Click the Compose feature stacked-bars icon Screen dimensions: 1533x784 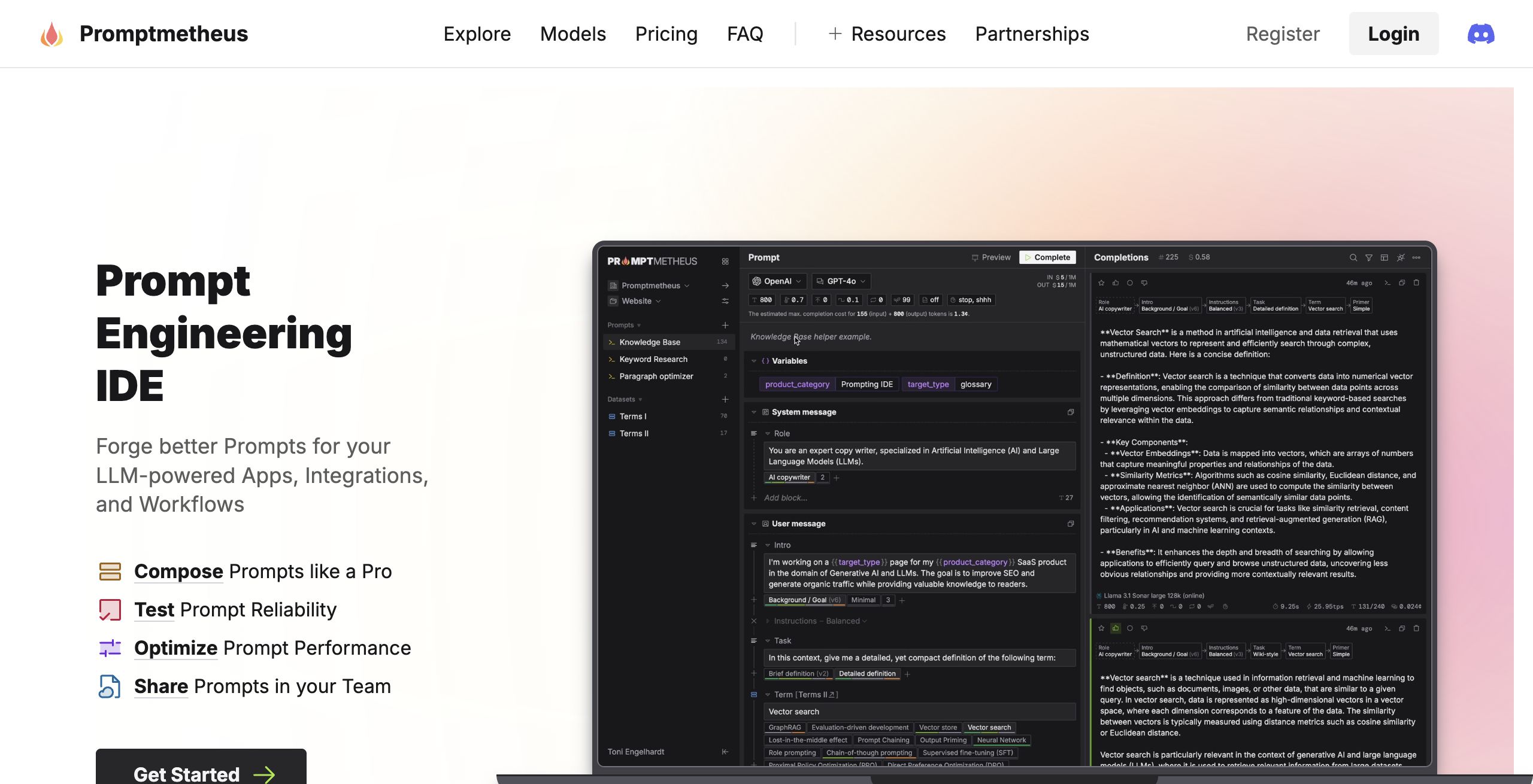pos(110,572)
